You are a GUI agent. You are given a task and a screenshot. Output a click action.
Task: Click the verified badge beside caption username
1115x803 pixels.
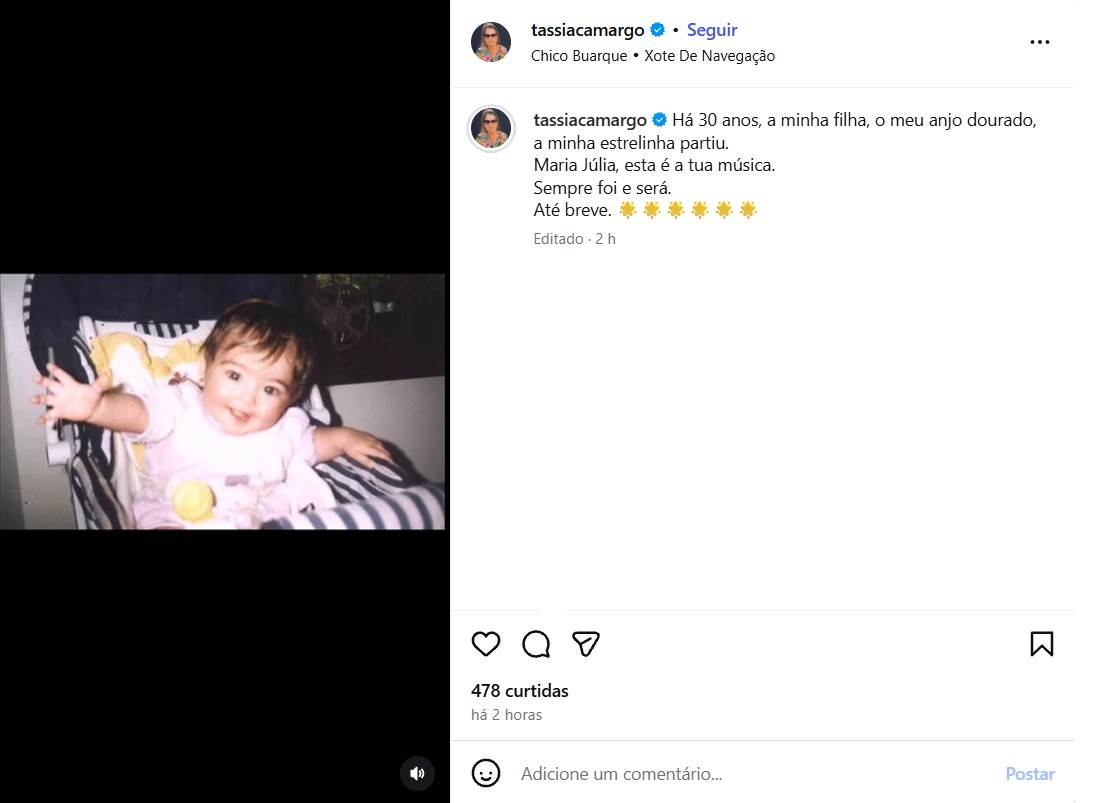[x=660, y=120]
